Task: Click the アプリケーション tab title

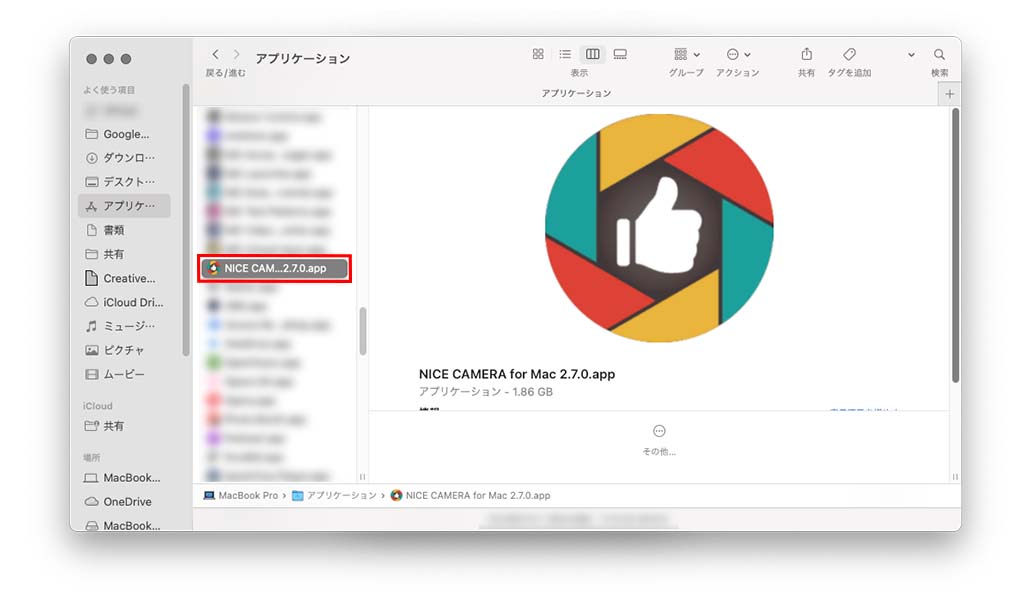Action: (576, 93)
